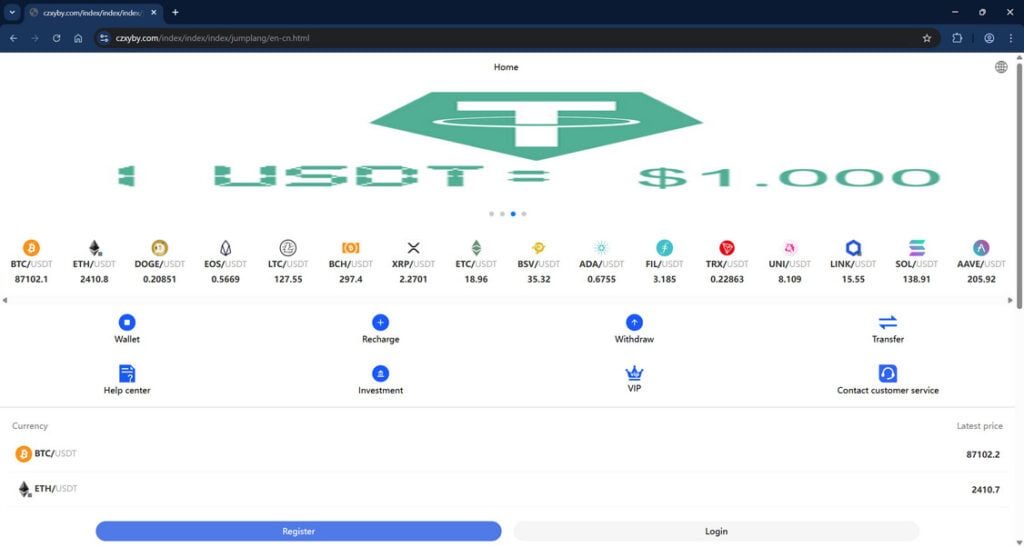Open the VIP crown icon
Viewport: 1024px width, 547px height.
pyautogui.click(x=634, y=373)
